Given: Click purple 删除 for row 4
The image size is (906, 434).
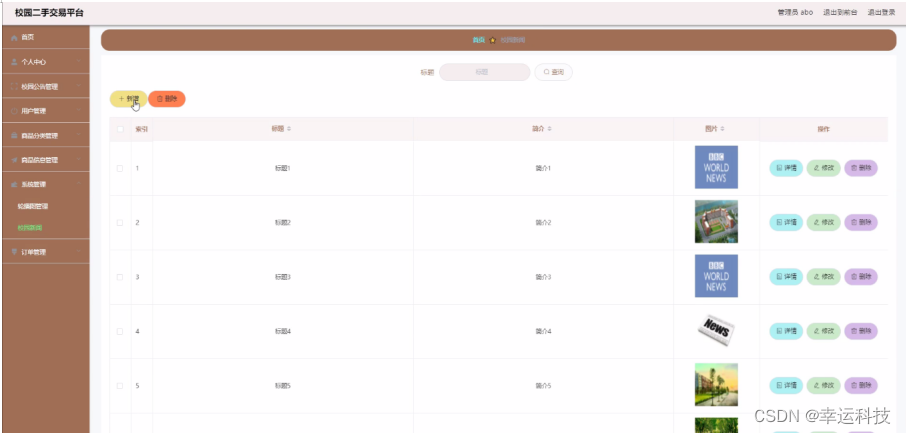Looking at the screenshot, I should pyautogui.click(x=861, y=331).
